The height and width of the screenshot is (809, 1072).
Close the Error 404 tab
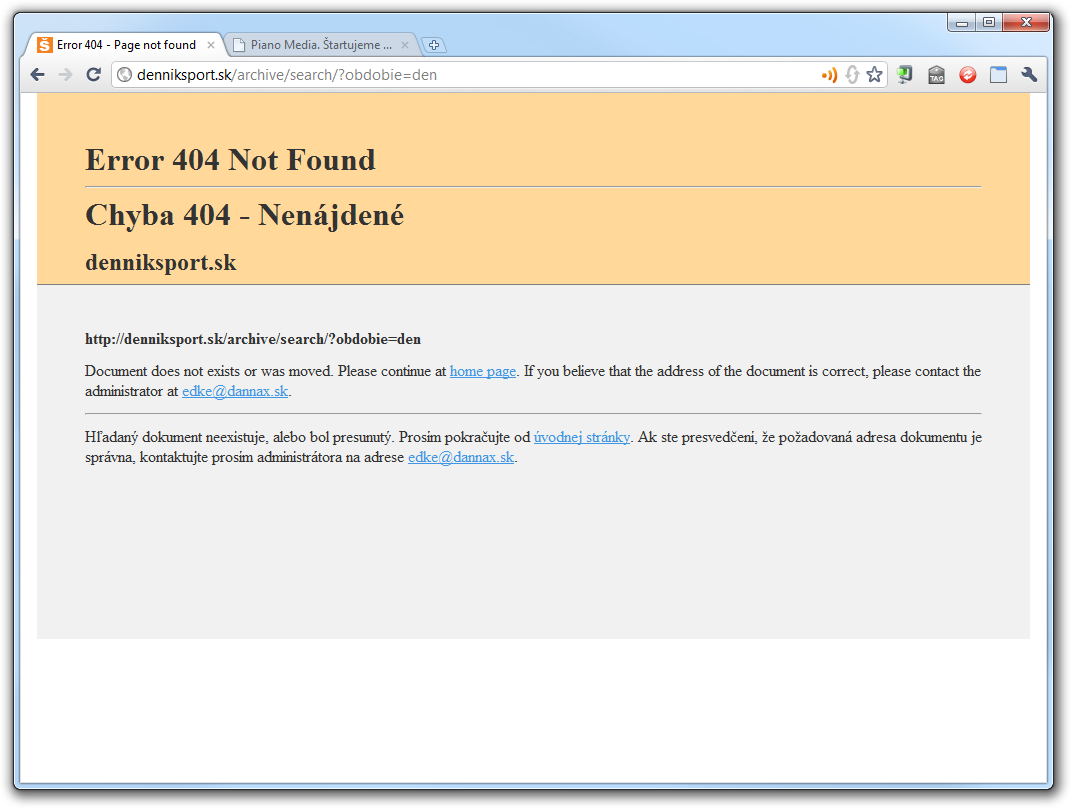[x=210, y=45]
